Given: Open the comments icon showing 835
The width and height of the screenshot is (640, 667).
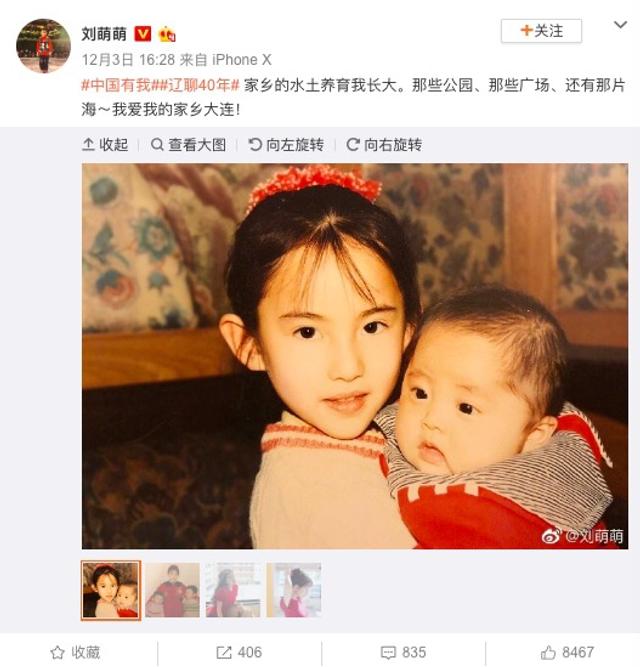Looking at the screenshot, I should 403,652.
